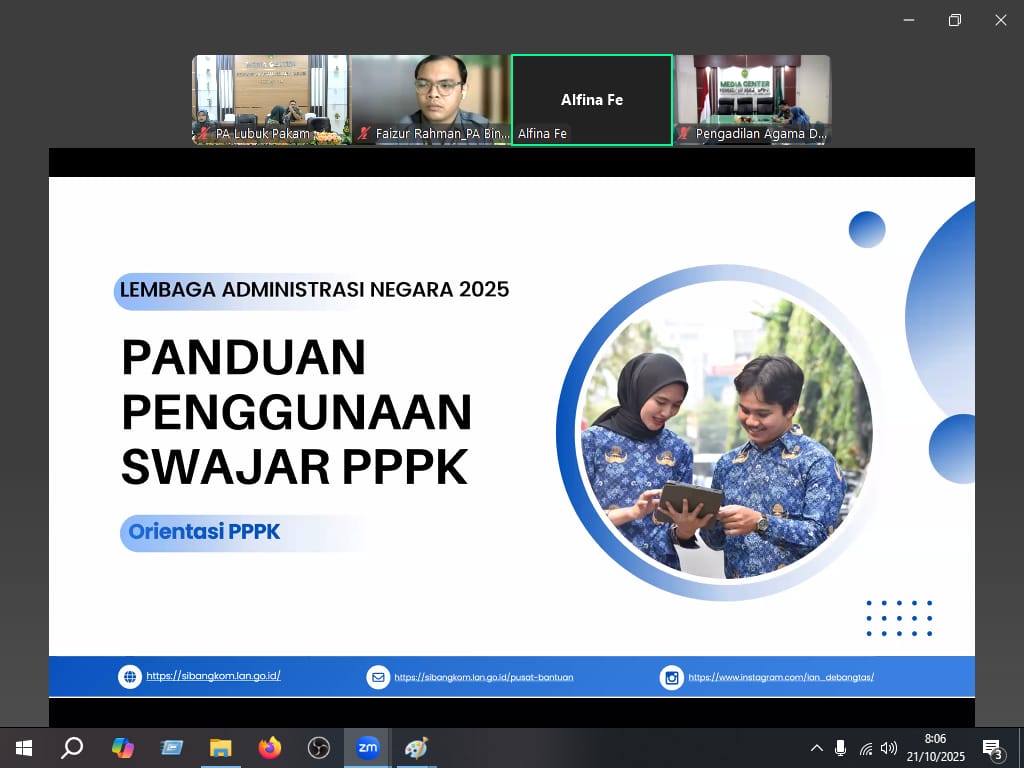
Task: Open the notification center with 3 alerts
Action: click(x=993, y=748)
